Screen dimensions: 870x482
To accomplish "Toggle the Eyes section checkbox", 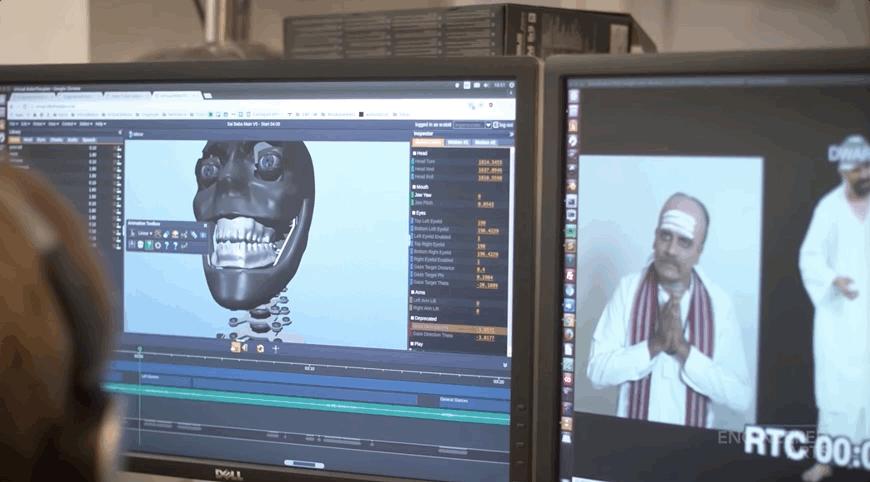I will [x=413, y=213].
